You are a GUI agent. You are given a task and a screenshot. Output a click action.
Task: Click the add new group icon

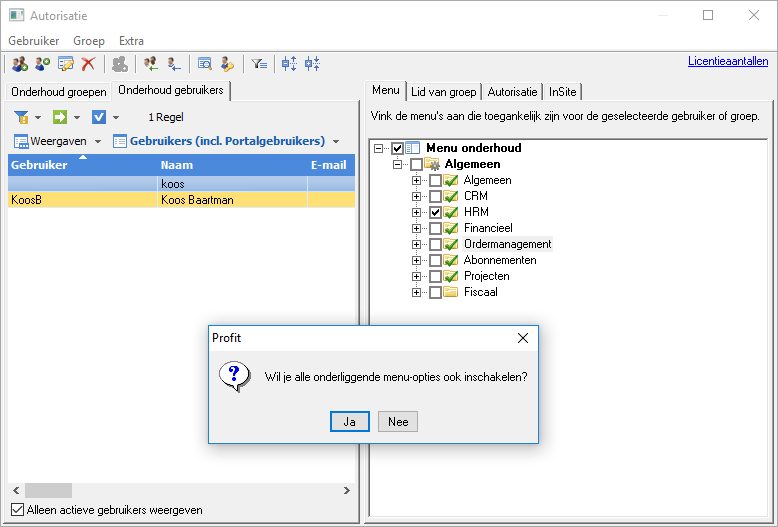click(x=20, y=64)
